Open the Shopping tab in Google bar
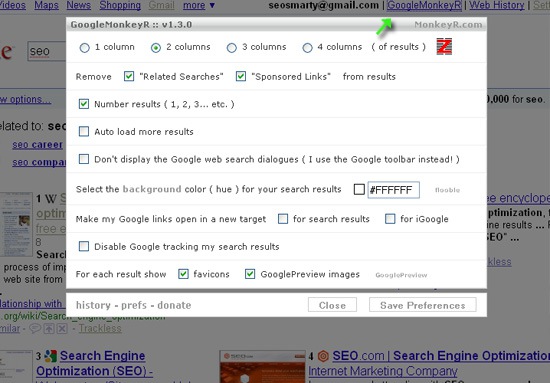This screenshot has height=383, width=550. point(120,5)
